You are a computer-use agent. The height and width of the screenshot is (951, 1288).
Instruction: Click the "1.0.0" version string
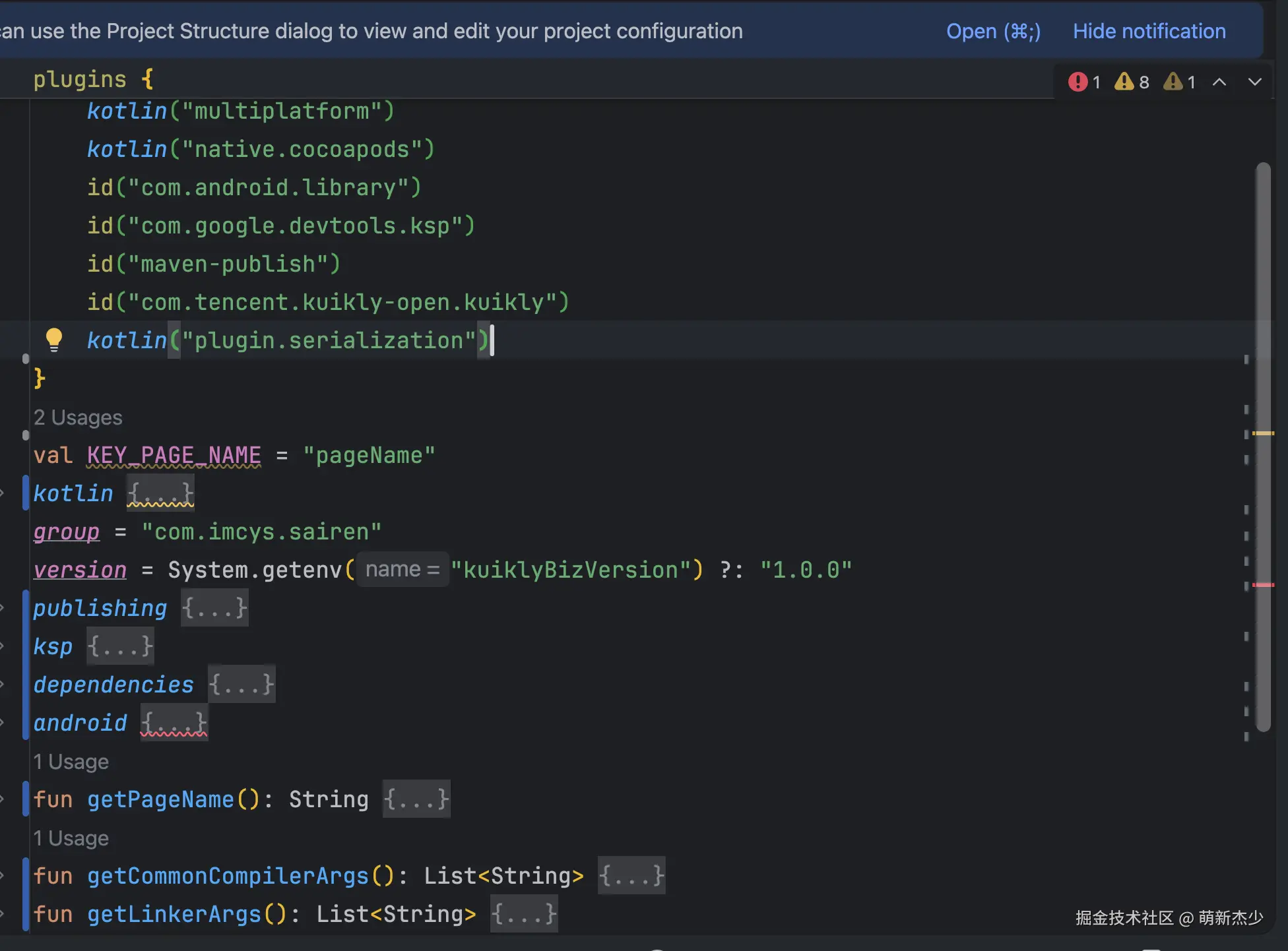coord(806,569)
